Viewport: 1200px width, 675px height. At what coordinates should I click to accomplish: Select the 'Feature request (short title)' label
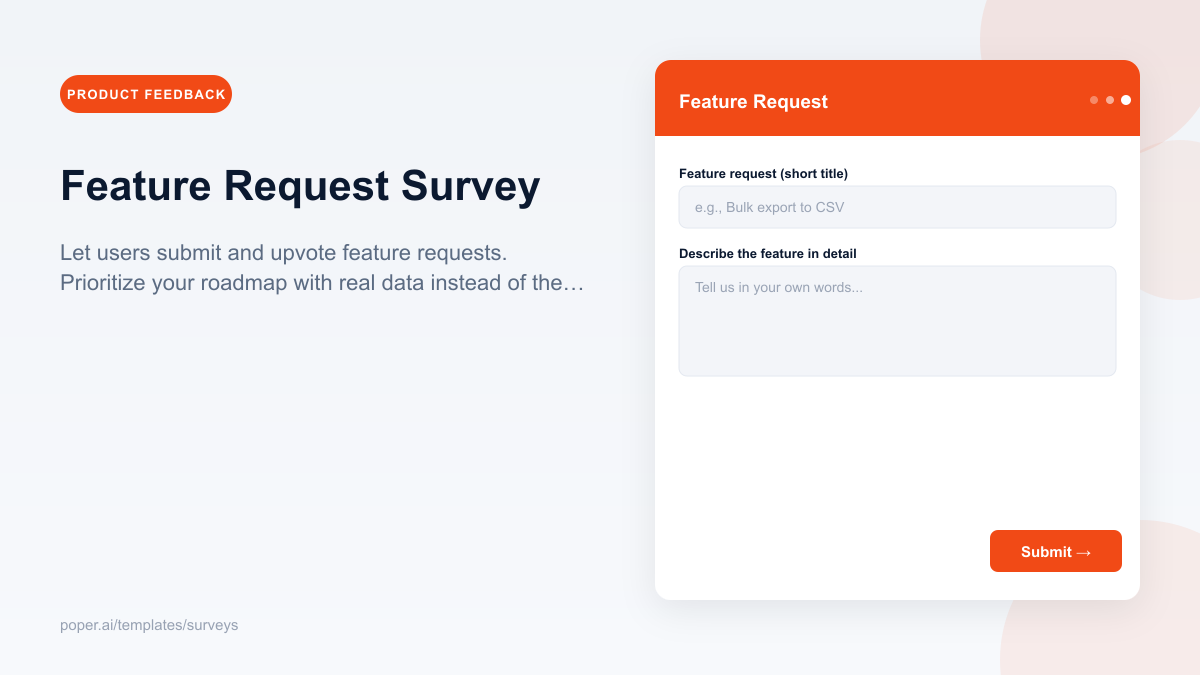point(763,173)
